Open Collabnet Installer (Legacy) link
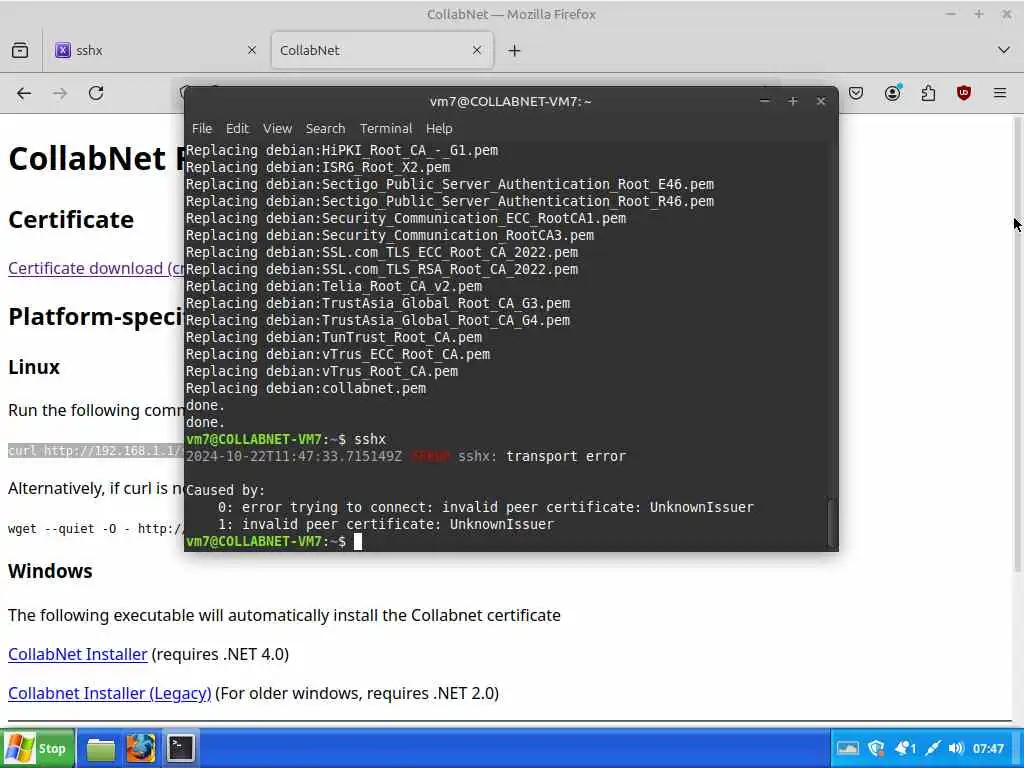1024x768 pixels. 110,694
